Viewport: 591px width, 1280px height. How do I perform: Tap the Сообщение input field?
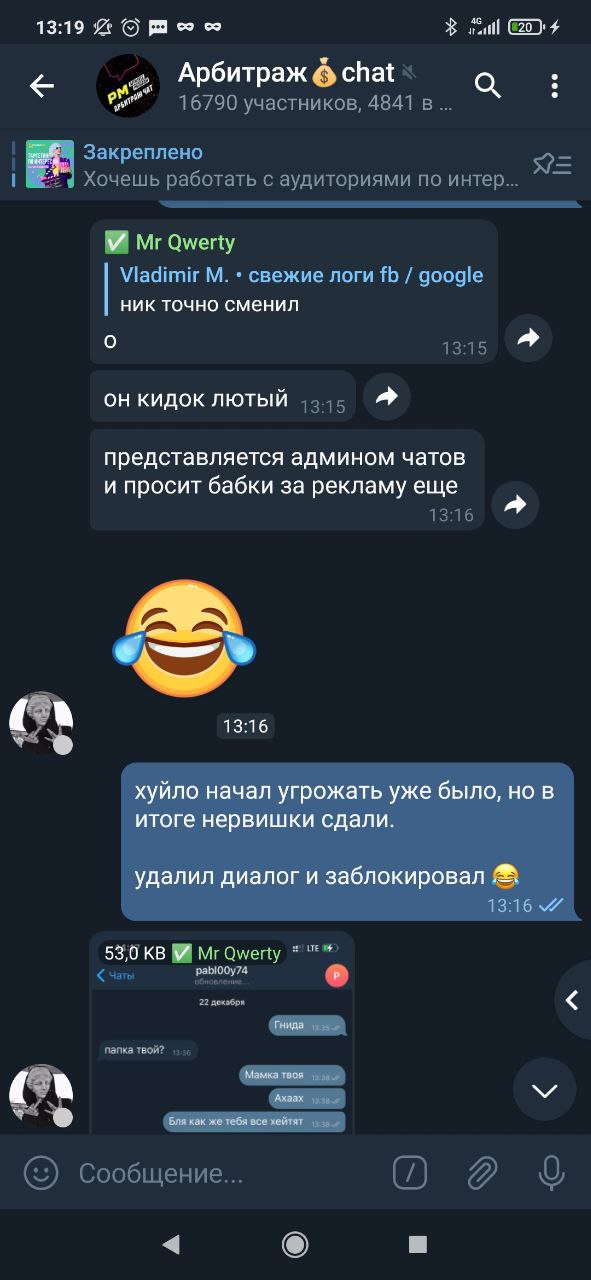[x=225, y=1172]
